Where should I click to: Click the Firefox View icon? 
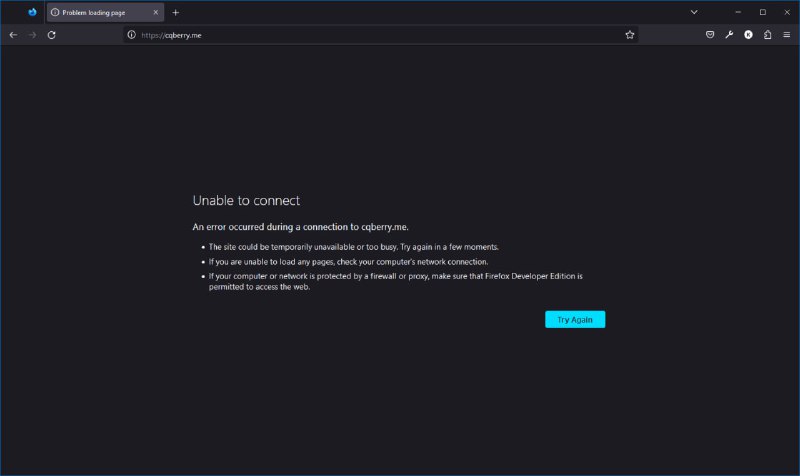(32, 12)
